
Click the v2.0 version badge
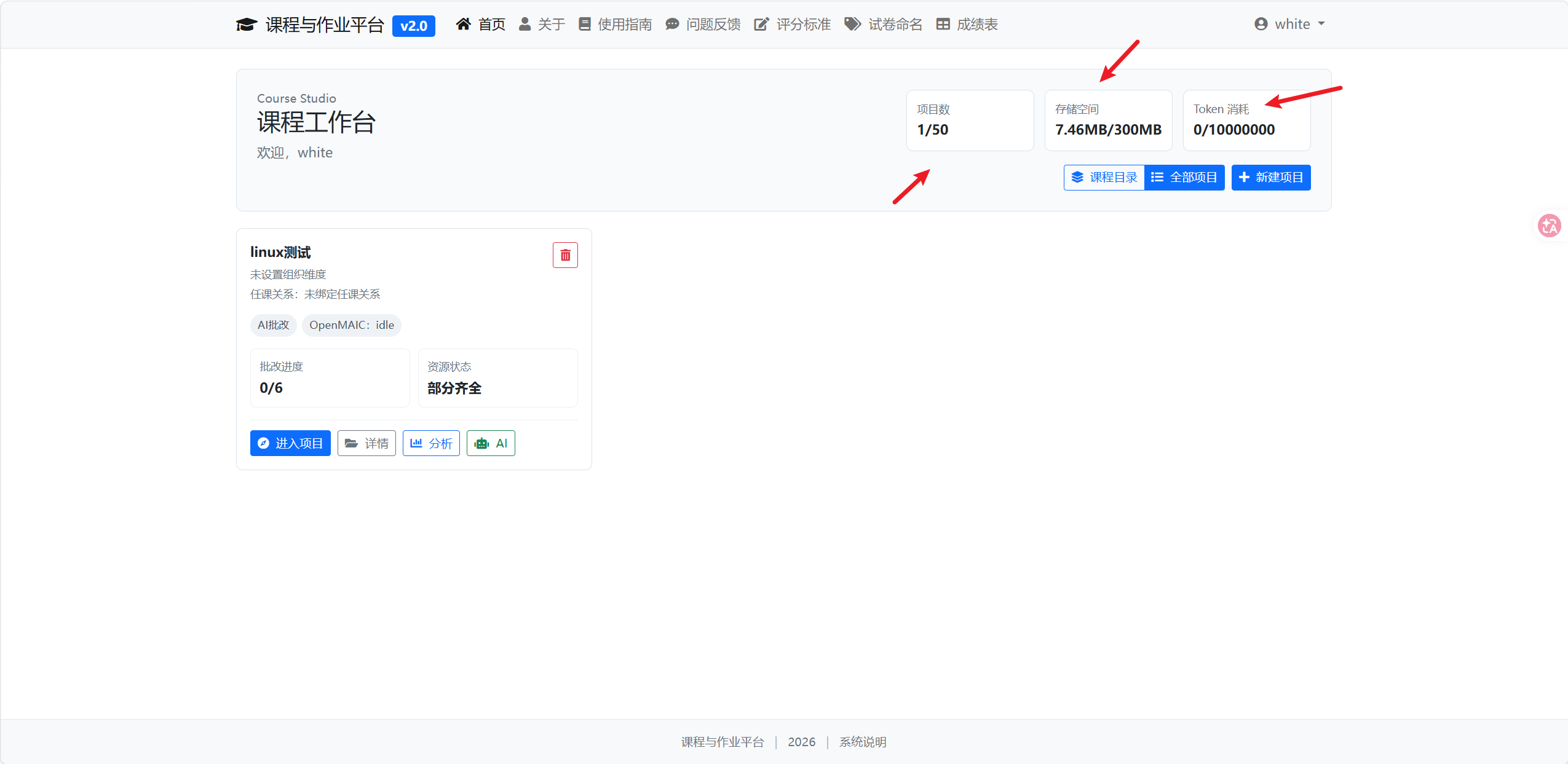click(414, 26)
